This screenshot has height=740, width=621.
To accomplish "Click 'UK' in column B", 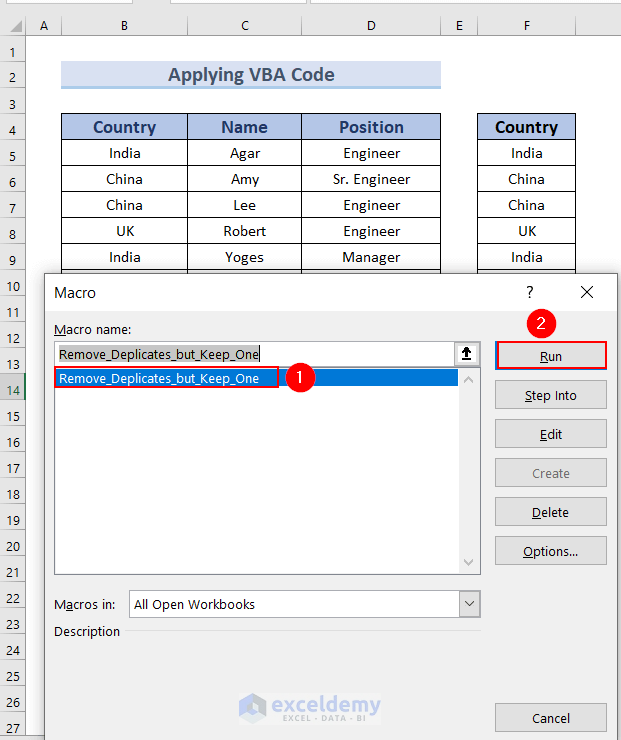I will [x=124, y=231].
